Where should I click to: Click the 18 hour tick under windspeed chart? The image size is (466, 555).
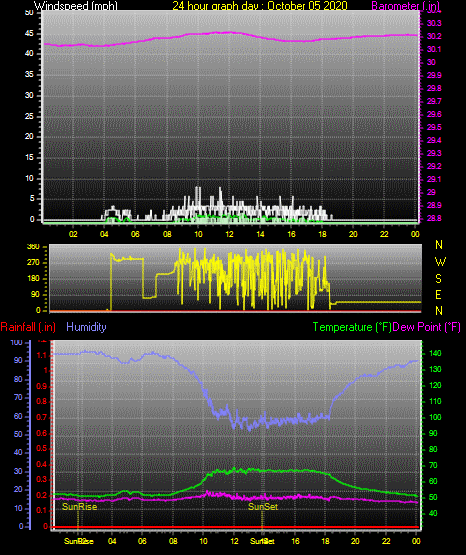click(x=322, y=234)
